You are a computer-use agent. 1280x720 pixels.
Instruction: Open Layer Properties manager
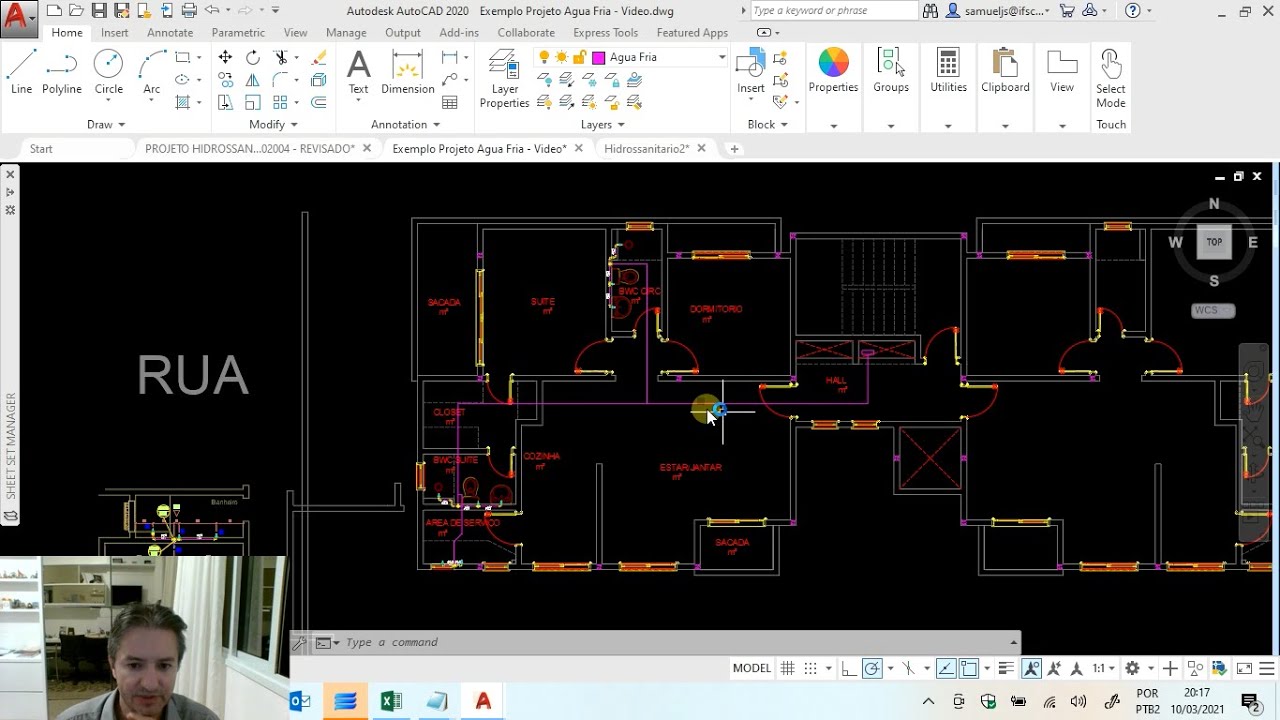(x=505, y=78)
